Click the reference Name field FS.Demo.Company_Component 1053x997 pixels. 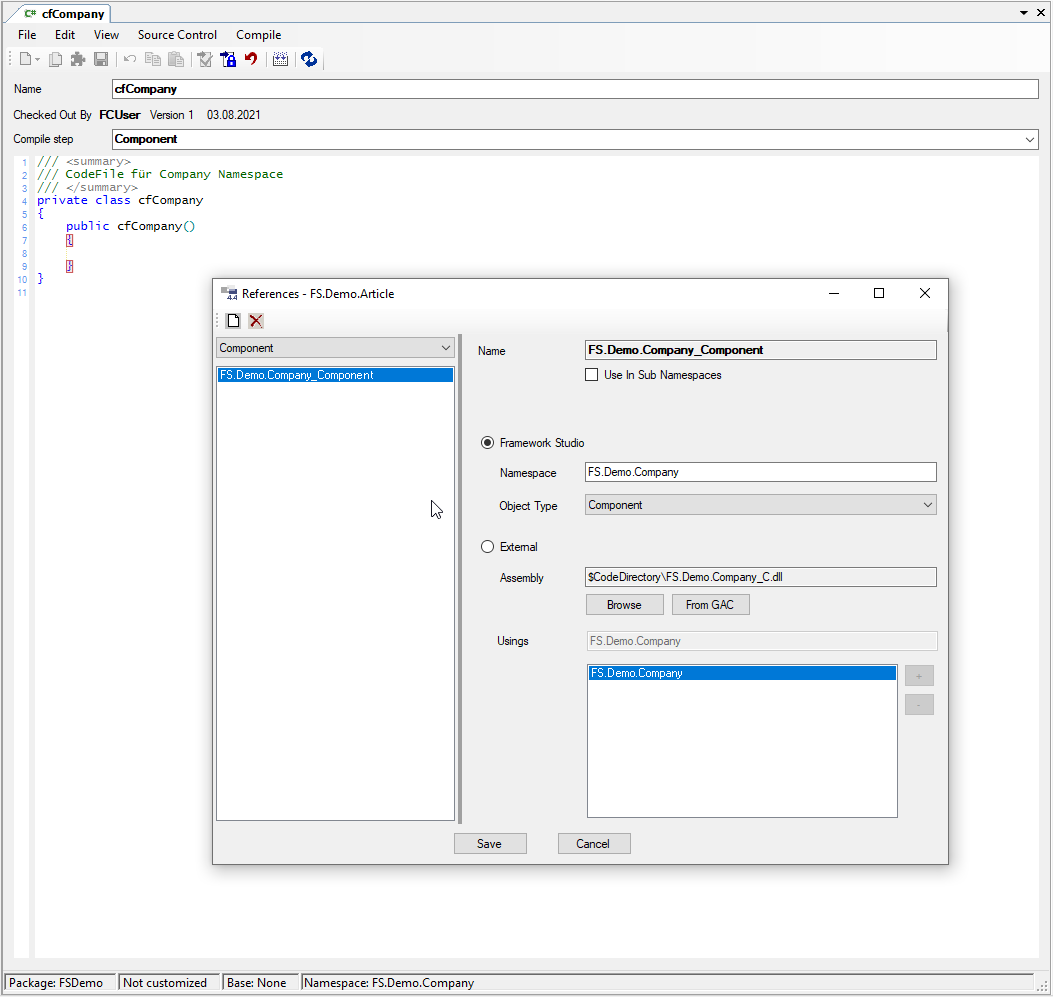761,350
